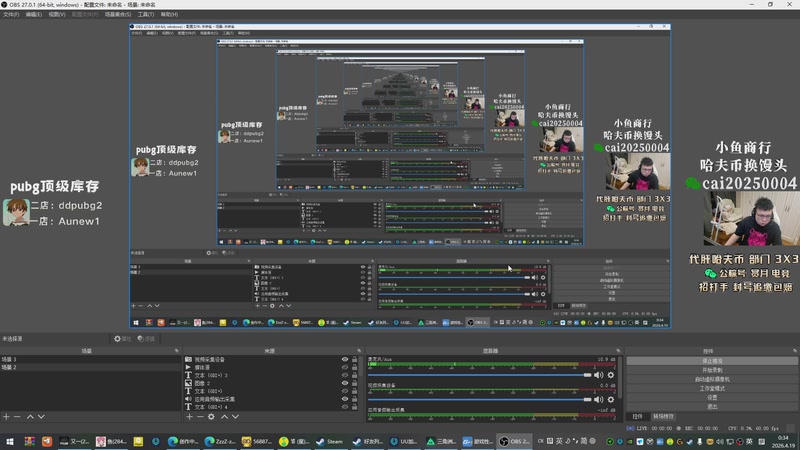Switch to the 控件 tab
The height and width of the screenshot is (450, 800).
(x=637, y=417)
